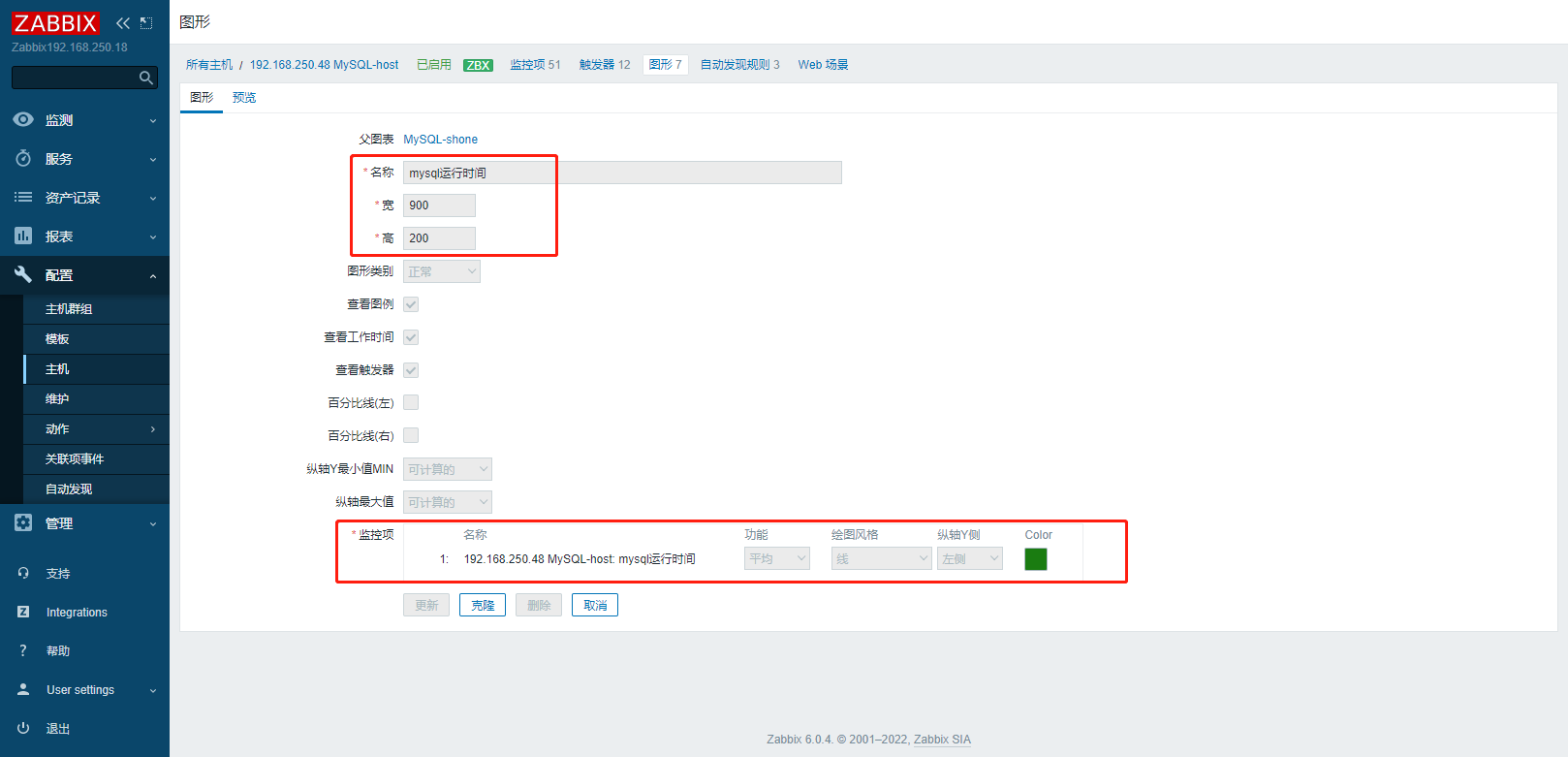Viewport: 1568px width, 757px height.
Task: Open the 纵轴最大值 dropdown
Action: pos(448,502)
